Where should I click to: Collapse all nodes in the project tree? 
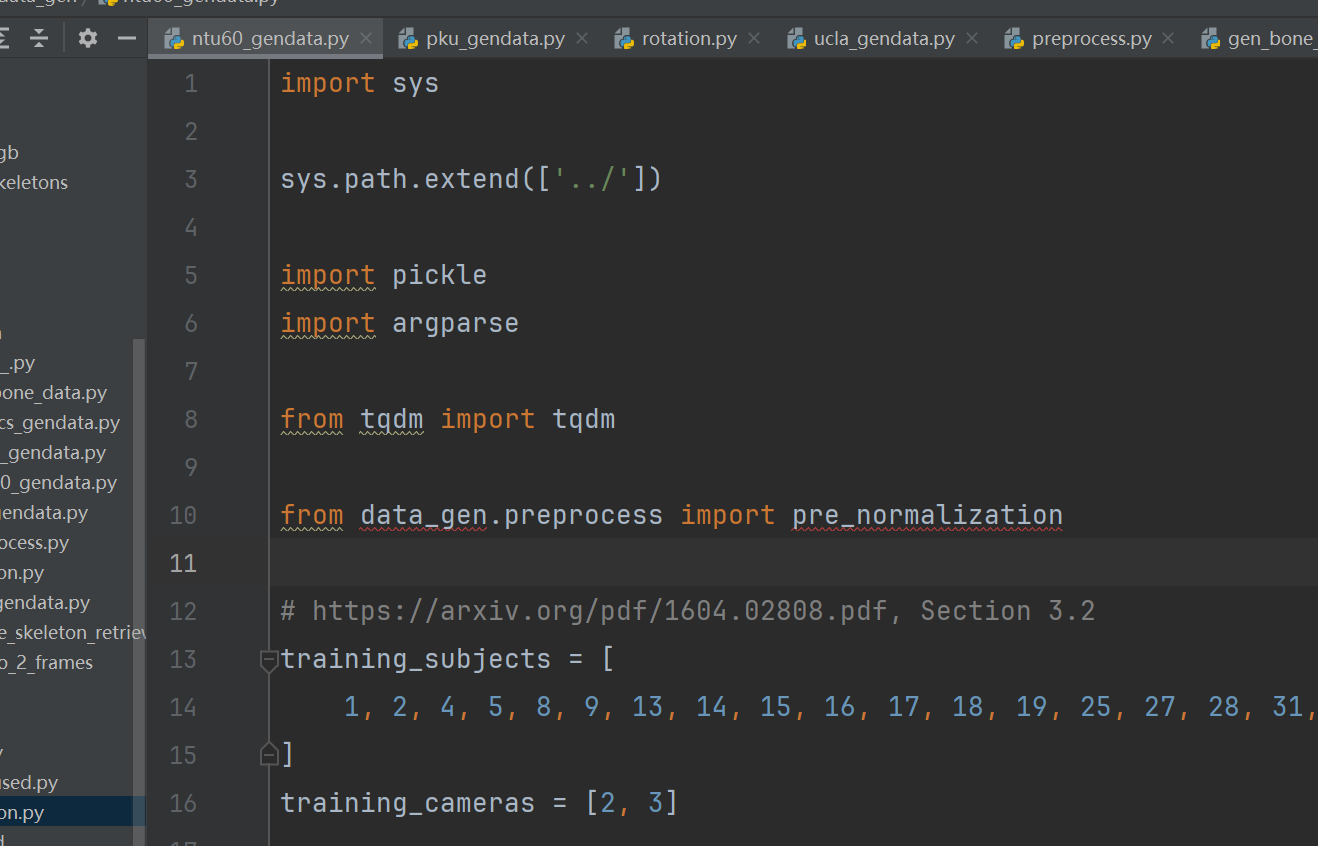pos(39,37)
